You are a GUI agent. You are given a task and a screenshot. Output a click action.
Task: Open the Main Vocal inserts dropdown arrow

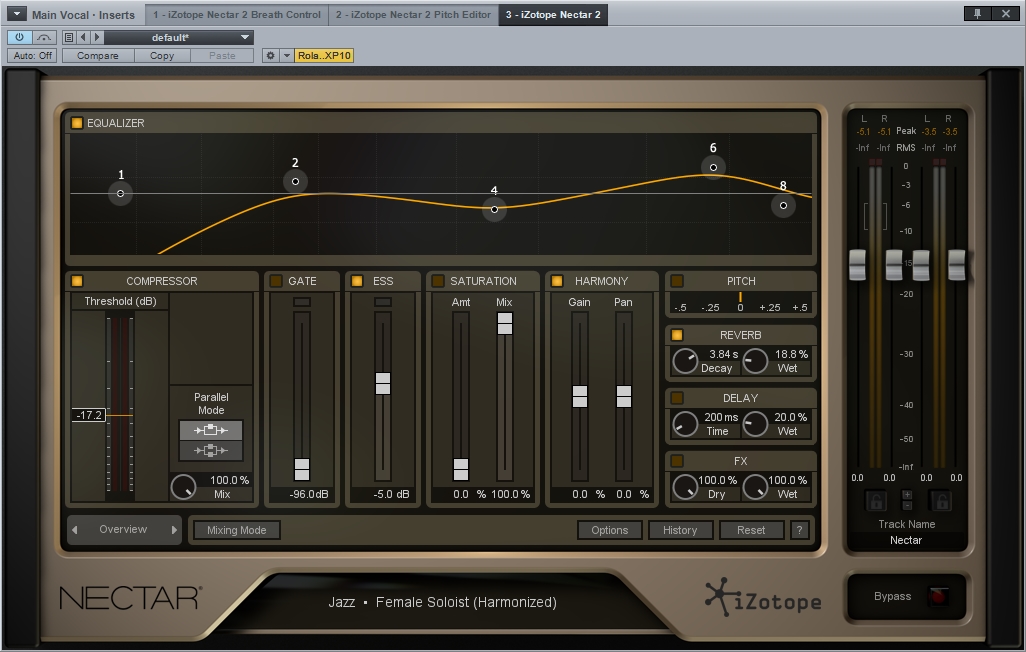coord(17,15)
